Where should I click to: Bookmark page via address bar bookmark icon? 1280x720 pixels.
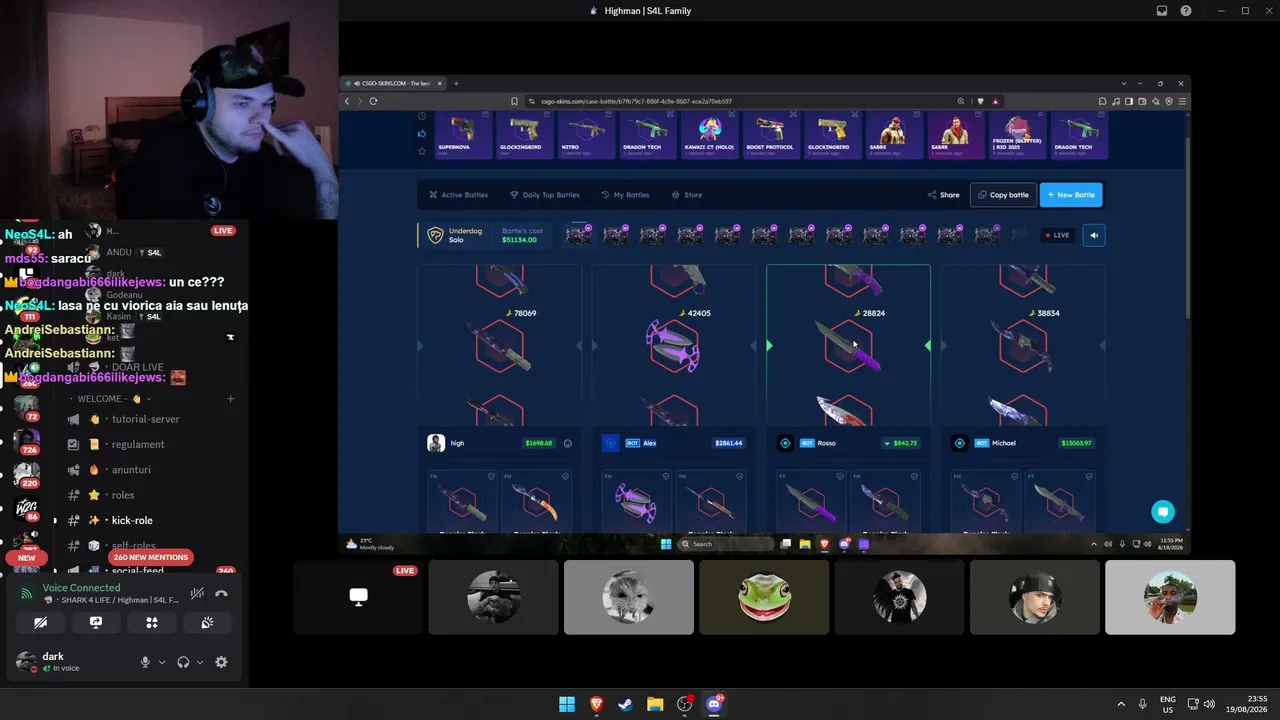[515, 101]
